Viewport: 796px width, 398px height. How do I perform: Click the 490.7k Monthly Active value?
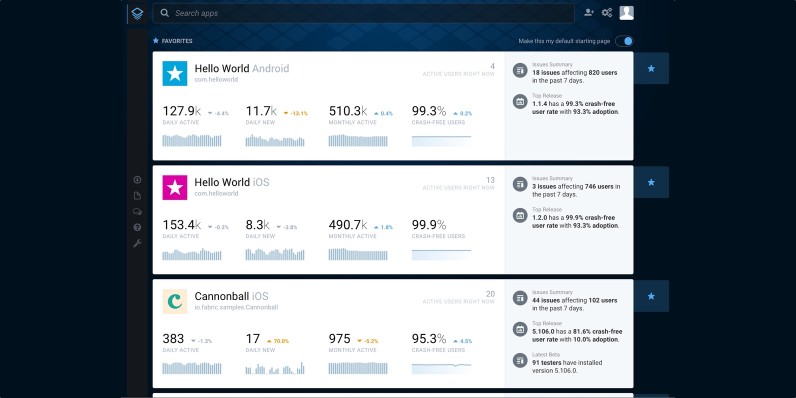pyautogui.click(x=348, y=225)
